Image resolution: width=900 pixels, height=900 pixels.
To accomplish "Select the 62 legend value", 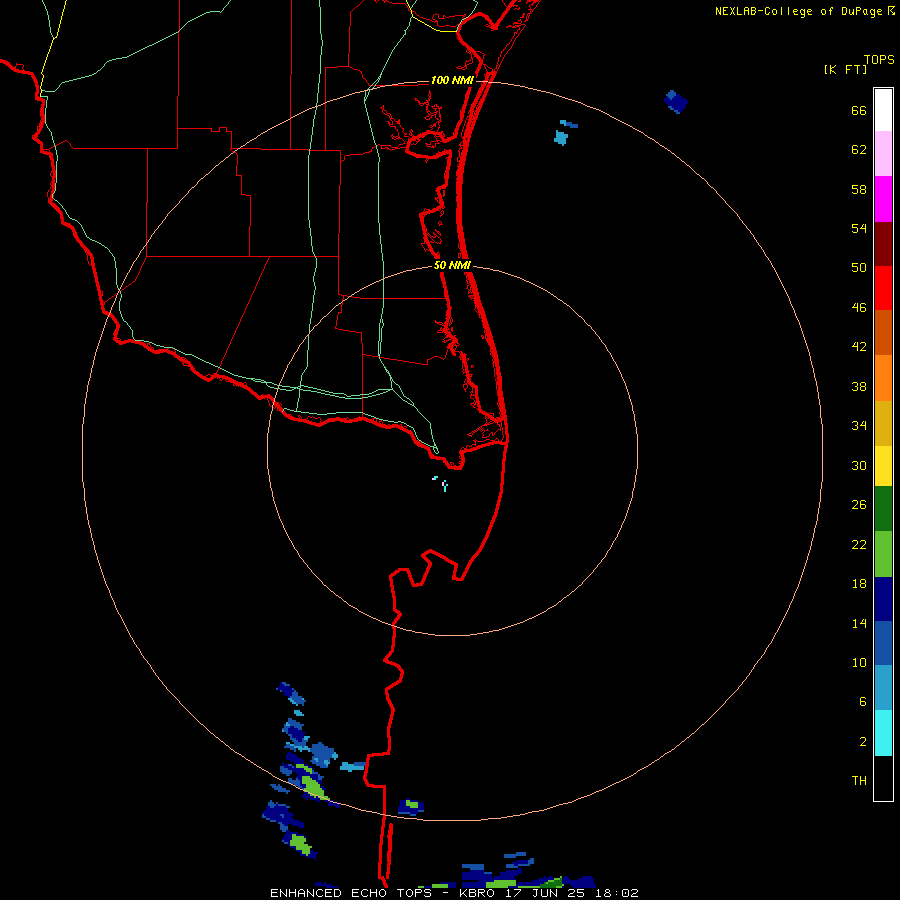I will [x=859, y=150].
